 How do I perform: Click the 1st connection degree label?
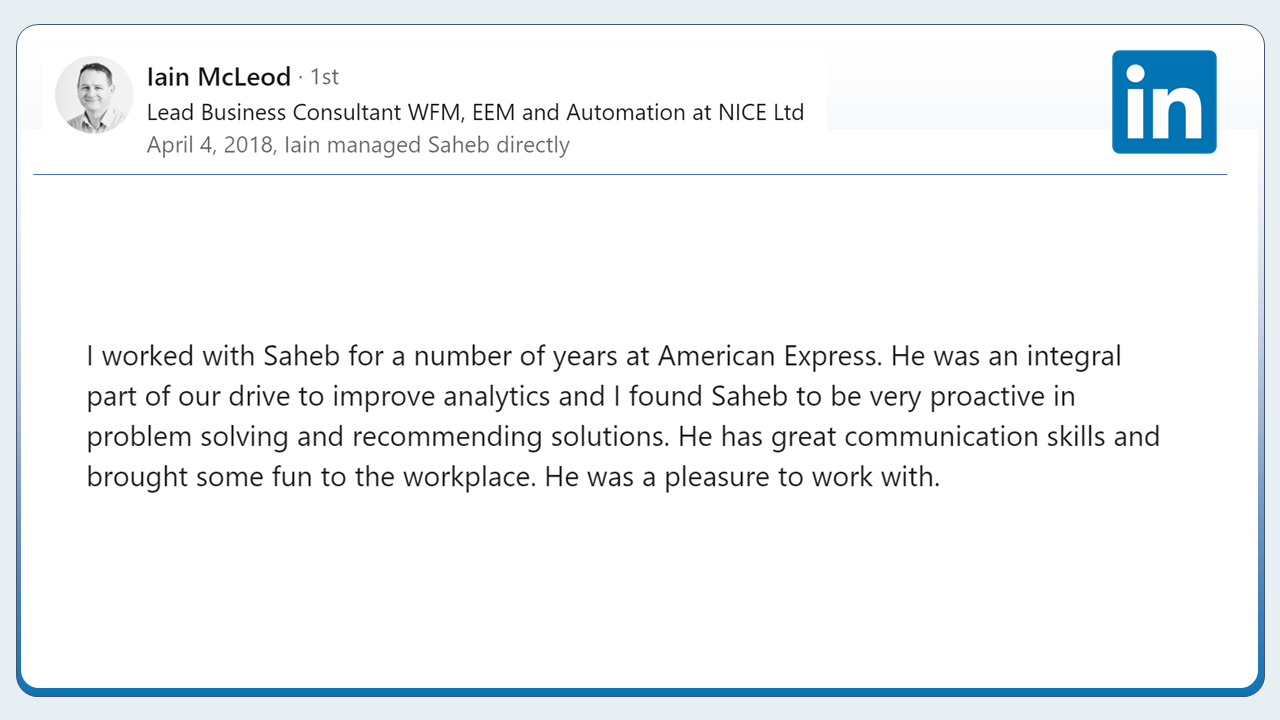pyautogui.click(x=324, y=77)
